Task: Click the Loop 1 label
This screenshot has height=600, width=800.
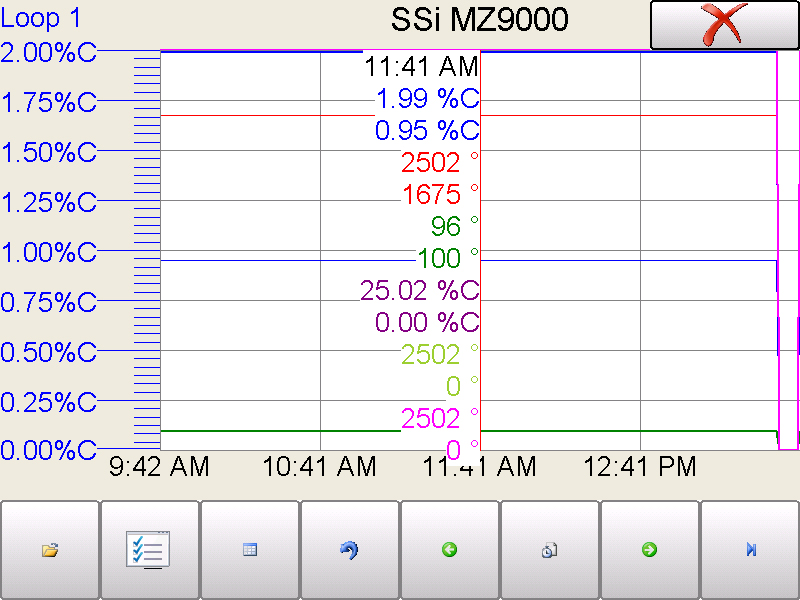Action: (41, 18)
